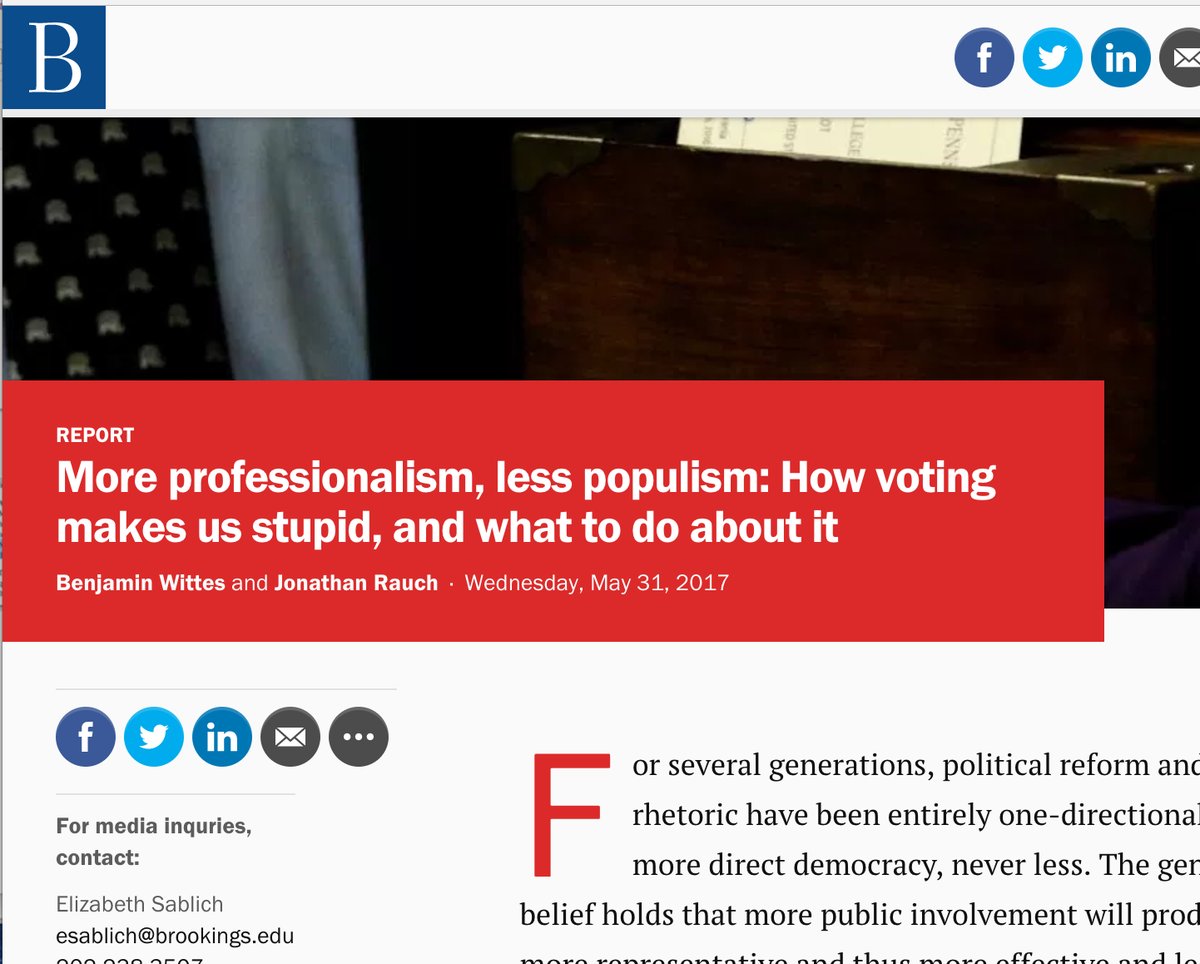Click the 'For media inquiries' heading
The height and width of the screenshot is (964, 1200).
point(154,842)
